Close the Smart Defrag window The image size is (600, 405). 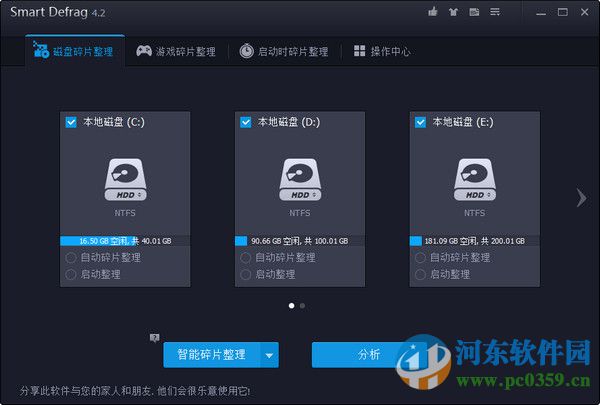(x=584, y=12)
